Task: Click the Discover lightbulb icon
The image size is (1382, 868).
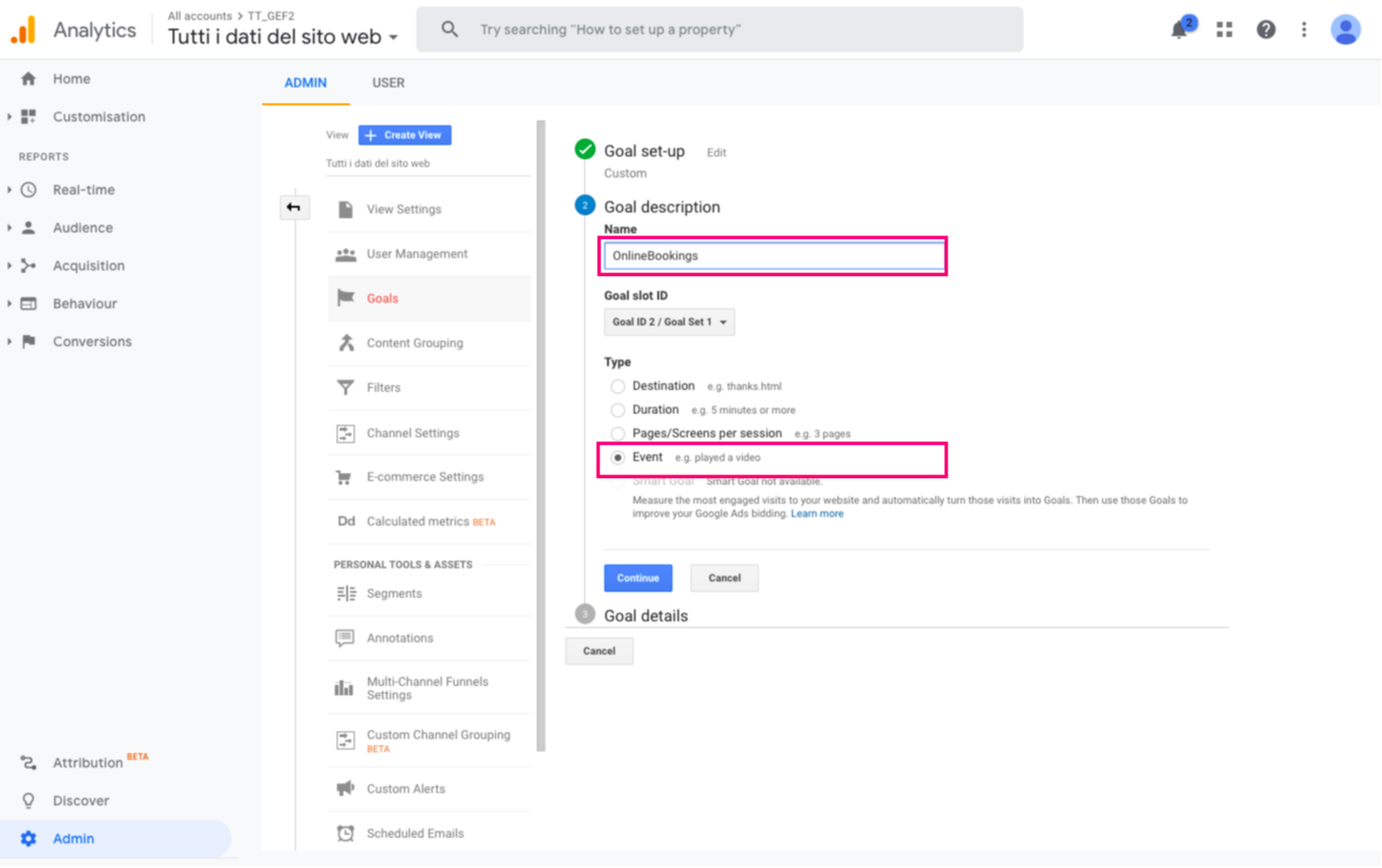Action: 28,801
